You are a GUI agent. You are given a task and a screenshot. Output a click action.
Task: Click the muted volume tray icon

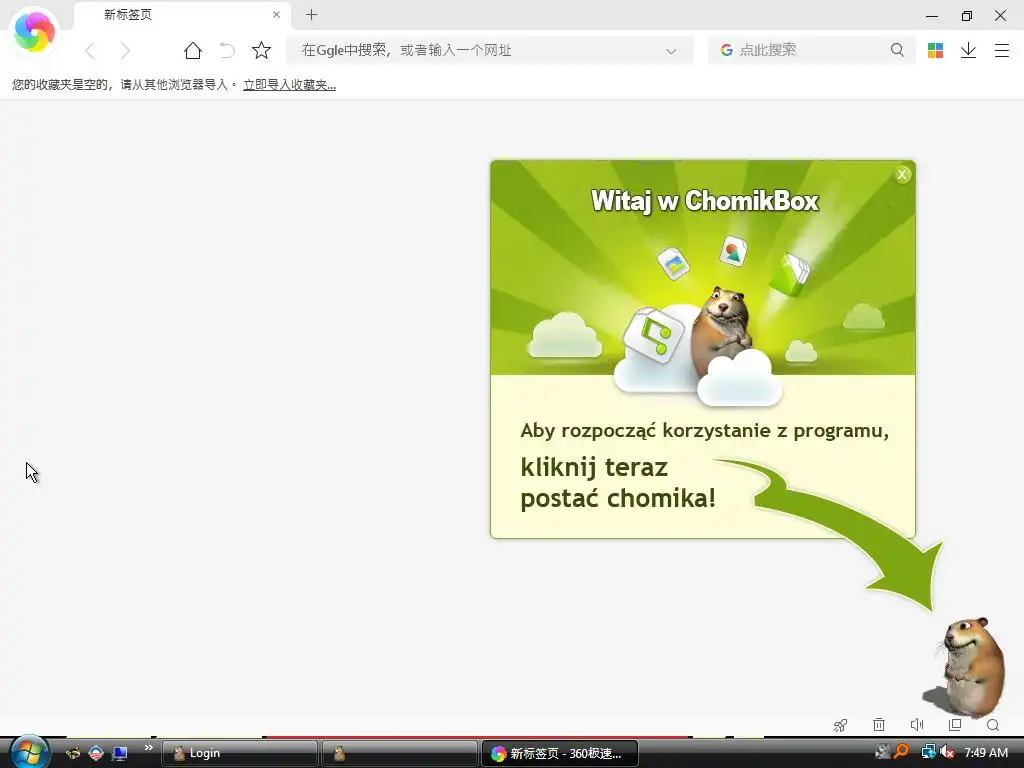pos(947,752)
